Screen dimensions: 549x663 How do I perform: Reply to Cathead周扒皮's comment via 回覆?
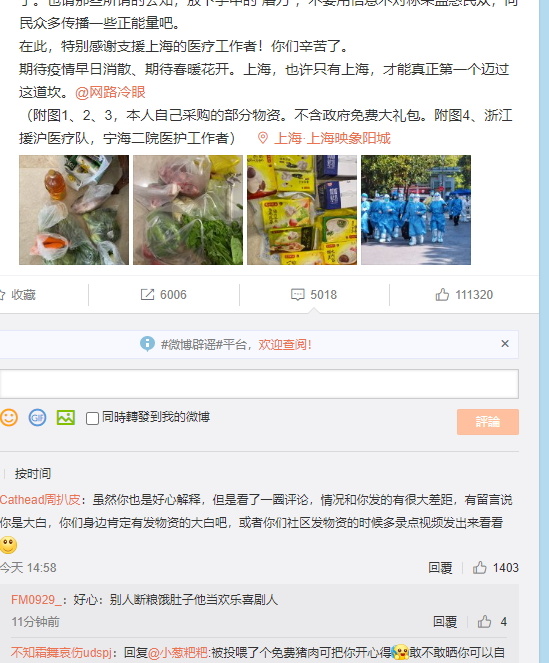[x=440, y=567]
